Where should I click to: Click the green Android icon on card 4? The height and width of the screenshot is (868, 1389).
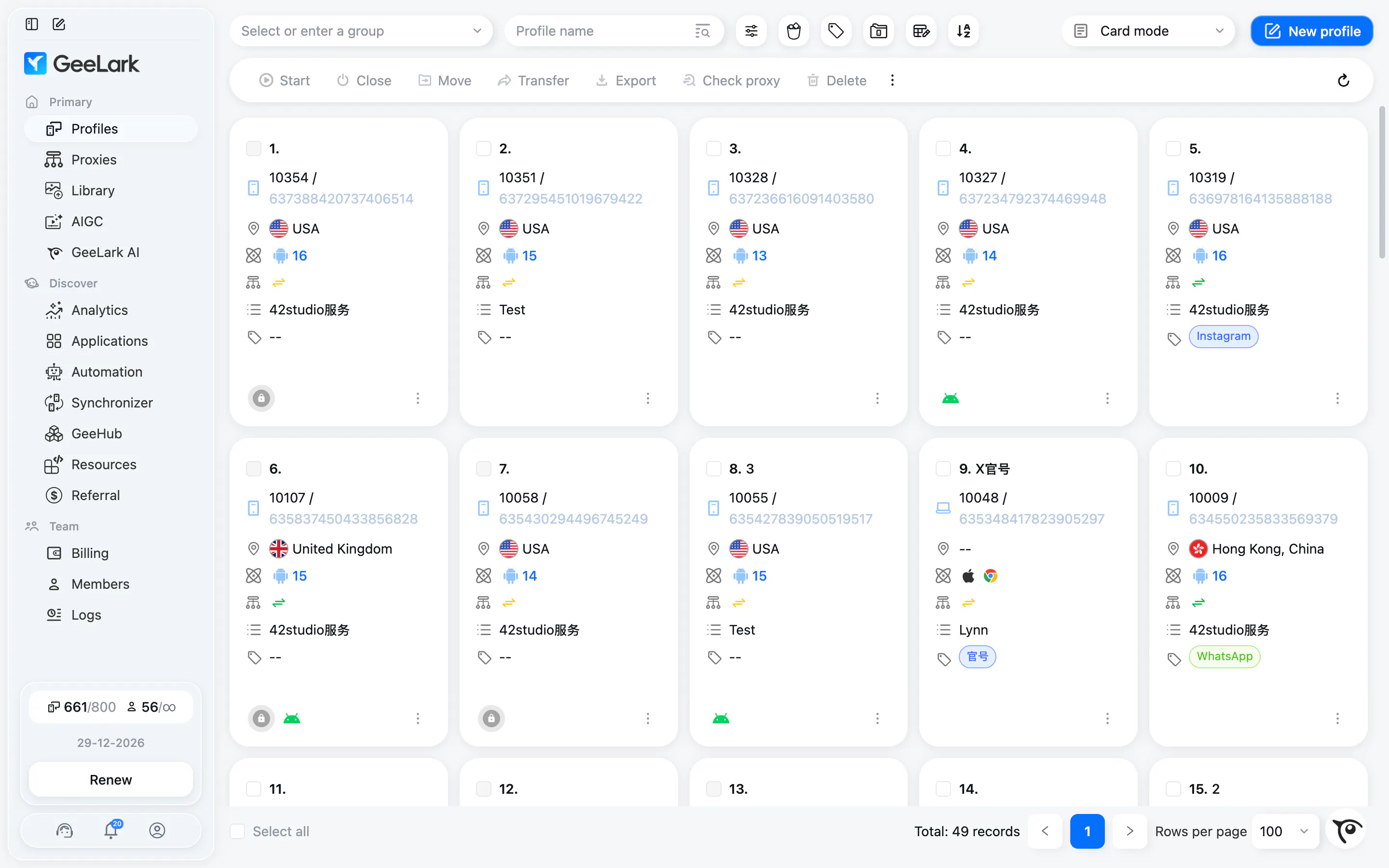point(951,398)
